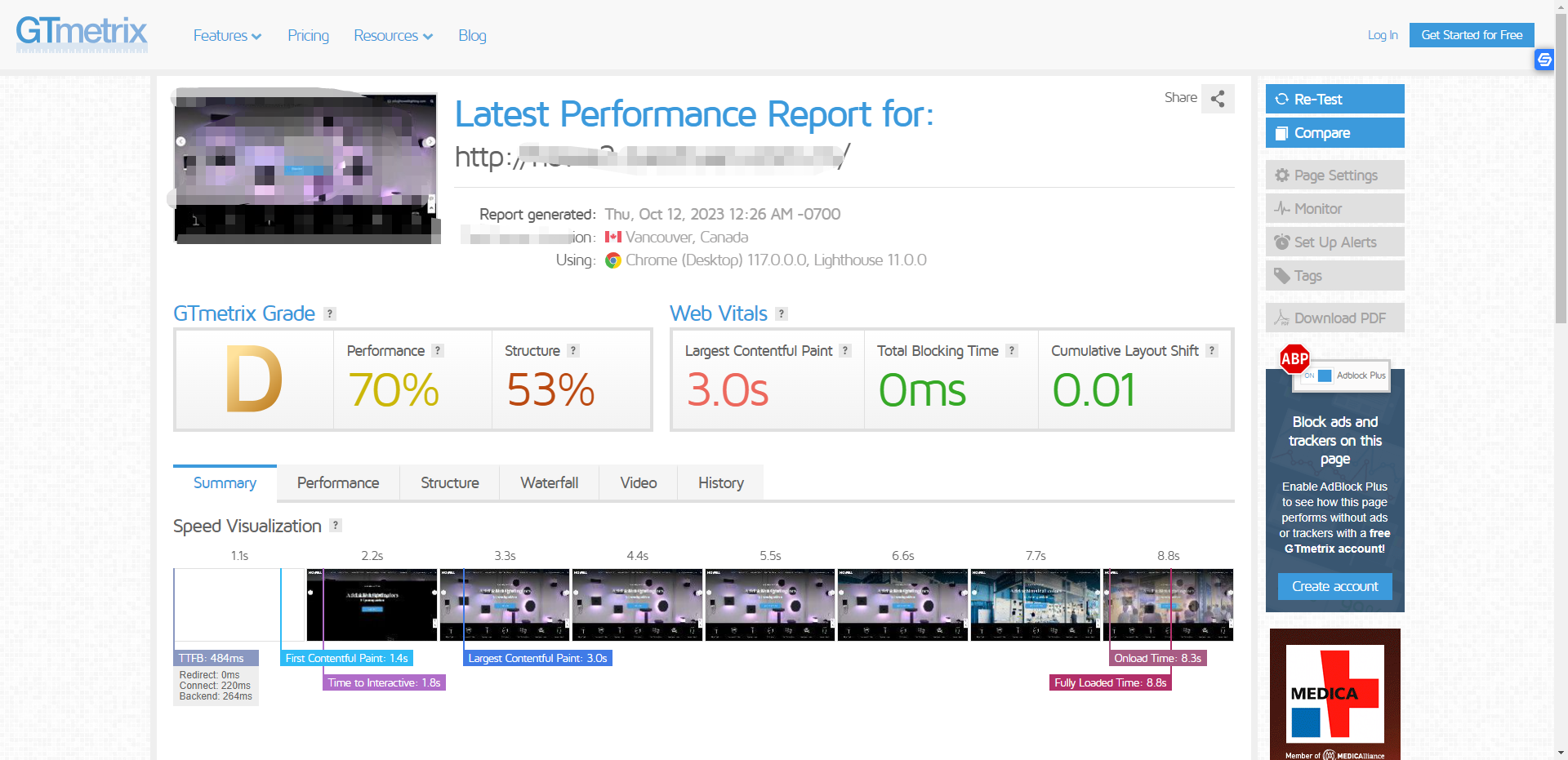Image resolution: width=1568 pixels, height=760 pixels.
Task: Click the Create account button
Action: [x=1334, y=586]
